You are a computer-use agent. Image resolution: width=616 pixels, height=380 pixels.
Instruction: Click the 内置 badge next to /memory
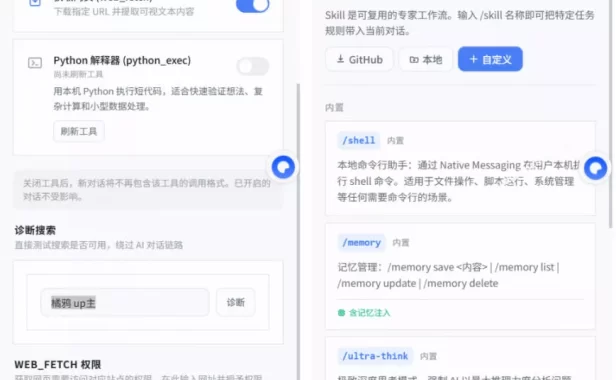[401, 243]
